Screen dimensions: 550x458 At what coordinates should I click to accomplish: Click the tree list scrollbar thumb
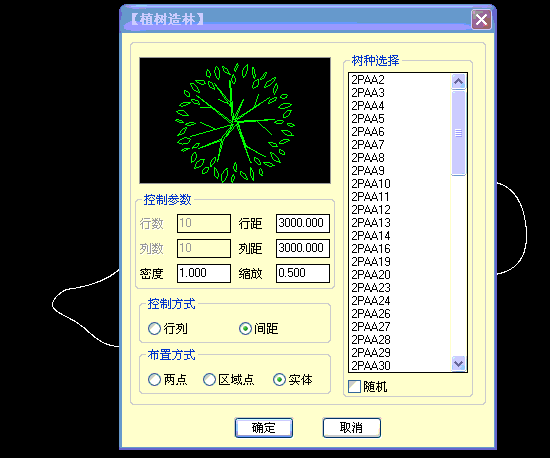[x=458, y=133]
